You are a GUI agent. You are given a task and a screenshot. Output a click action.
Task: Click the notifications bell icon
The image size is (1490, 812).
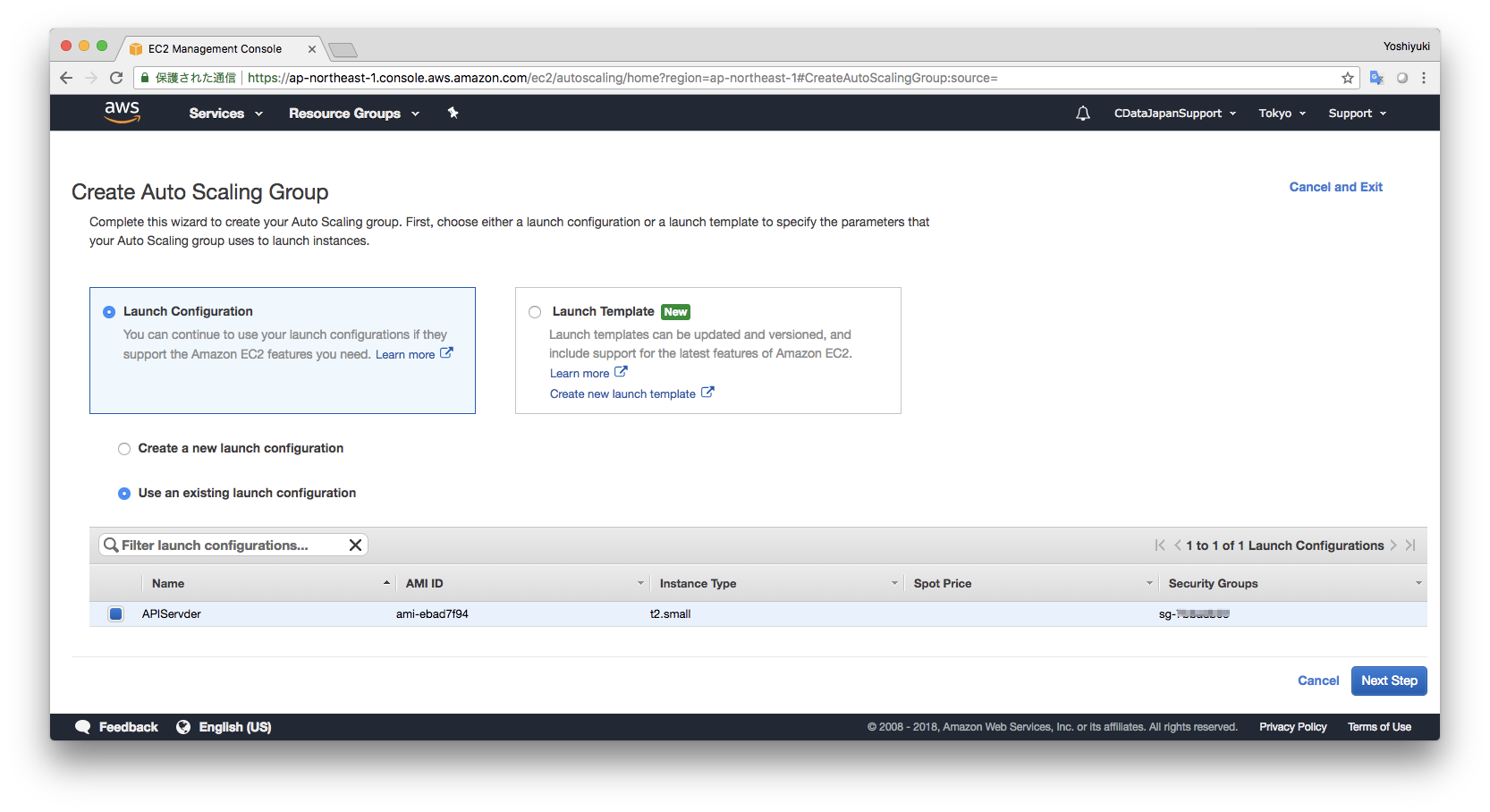pyautogui.click(x=1082, y=113)
